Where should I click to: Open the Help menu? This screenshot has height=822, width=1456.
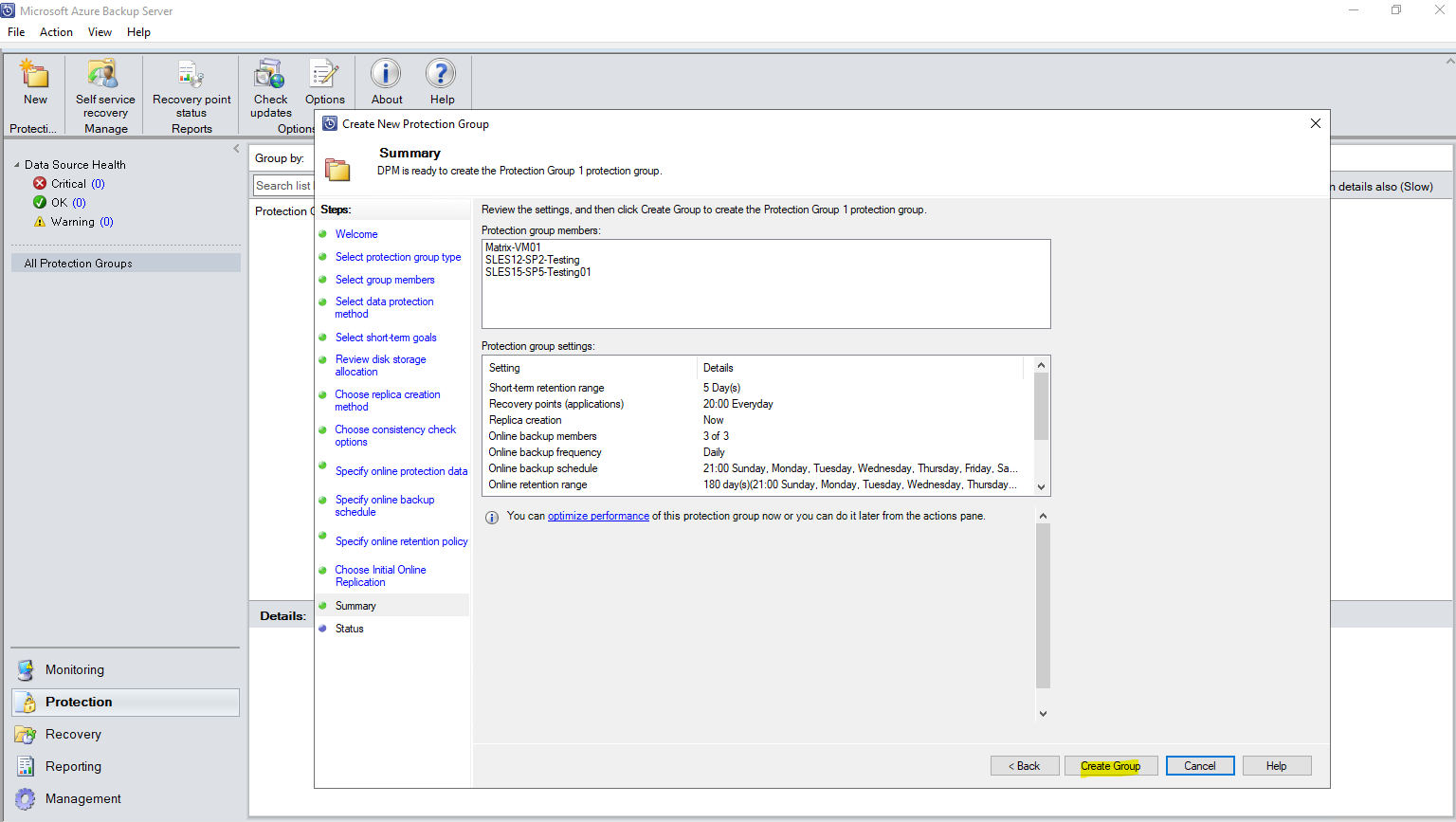[x=138, y=32]
